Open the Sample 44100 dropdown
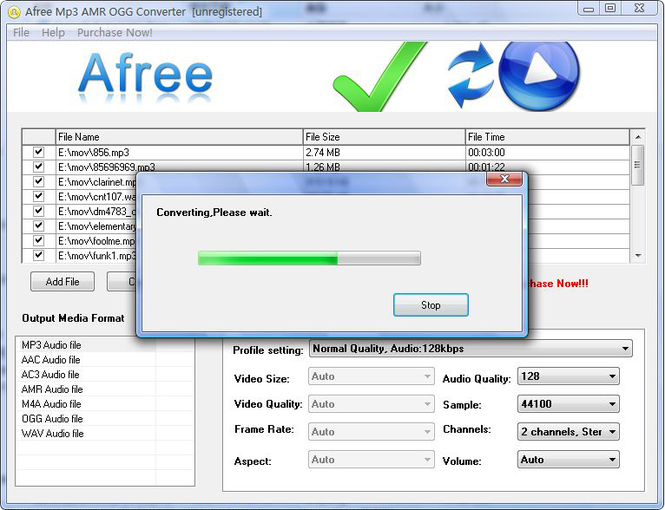 pyautogui.click(x=568, y=404)
